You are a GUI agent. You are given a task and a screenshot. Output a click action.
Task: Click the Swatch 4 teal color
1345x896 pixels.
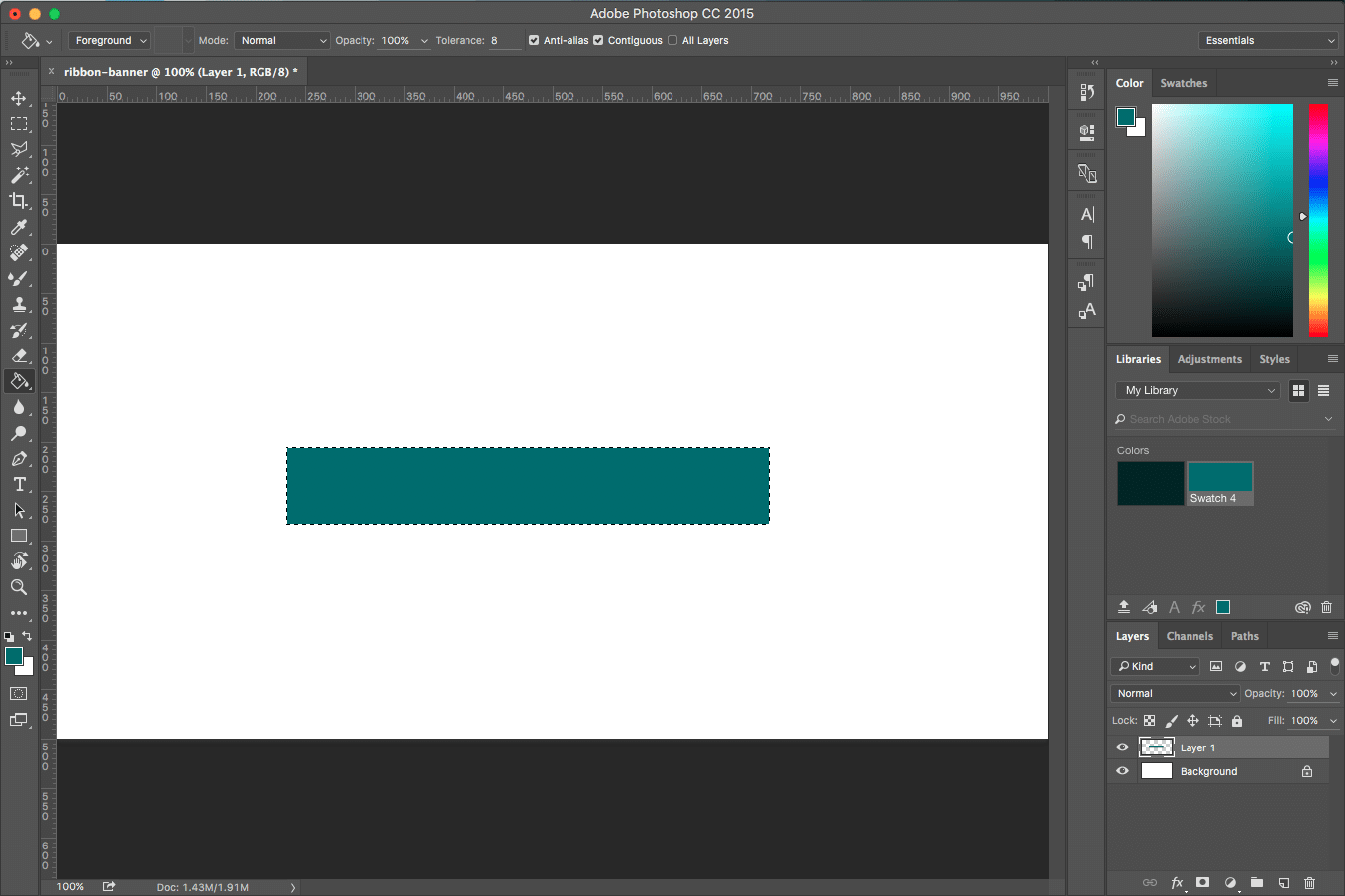pos(1219,478)
